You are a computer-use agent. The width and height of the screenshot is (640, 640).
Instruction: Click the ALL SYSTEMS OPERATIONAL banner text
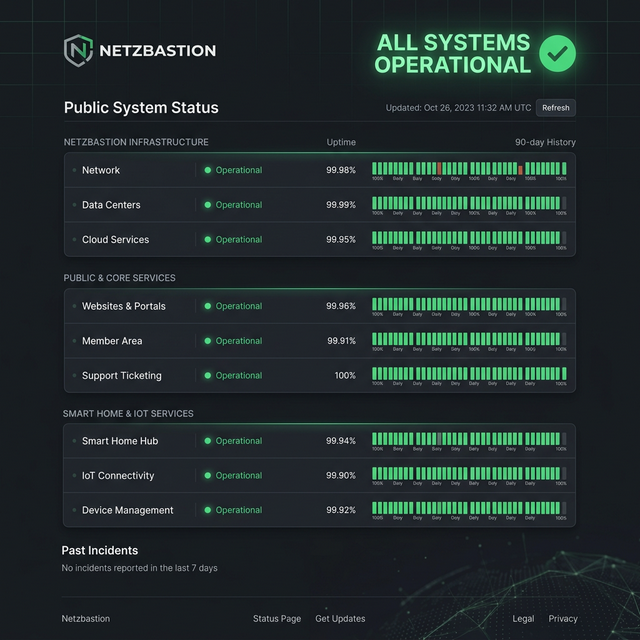(453, 53)
